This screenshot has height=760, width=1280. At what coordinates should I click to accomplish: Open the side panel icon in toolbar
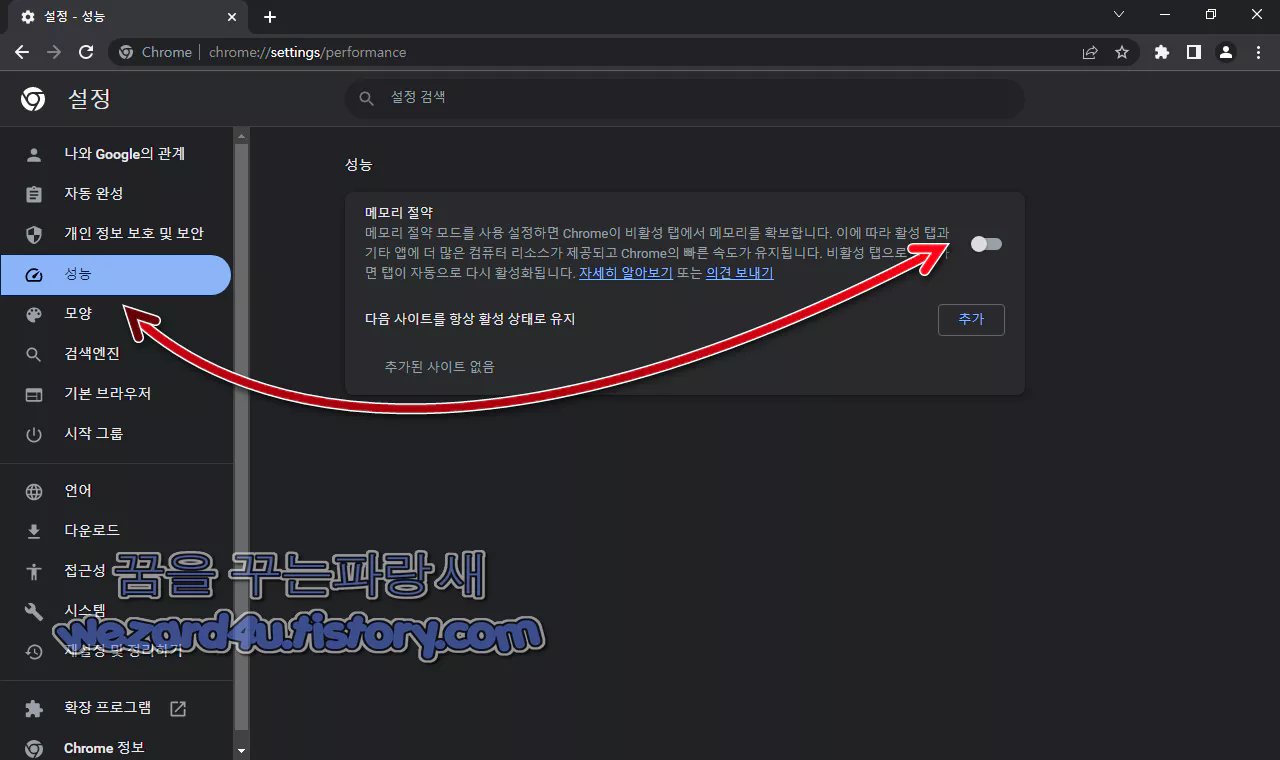tap(1193, 52)
